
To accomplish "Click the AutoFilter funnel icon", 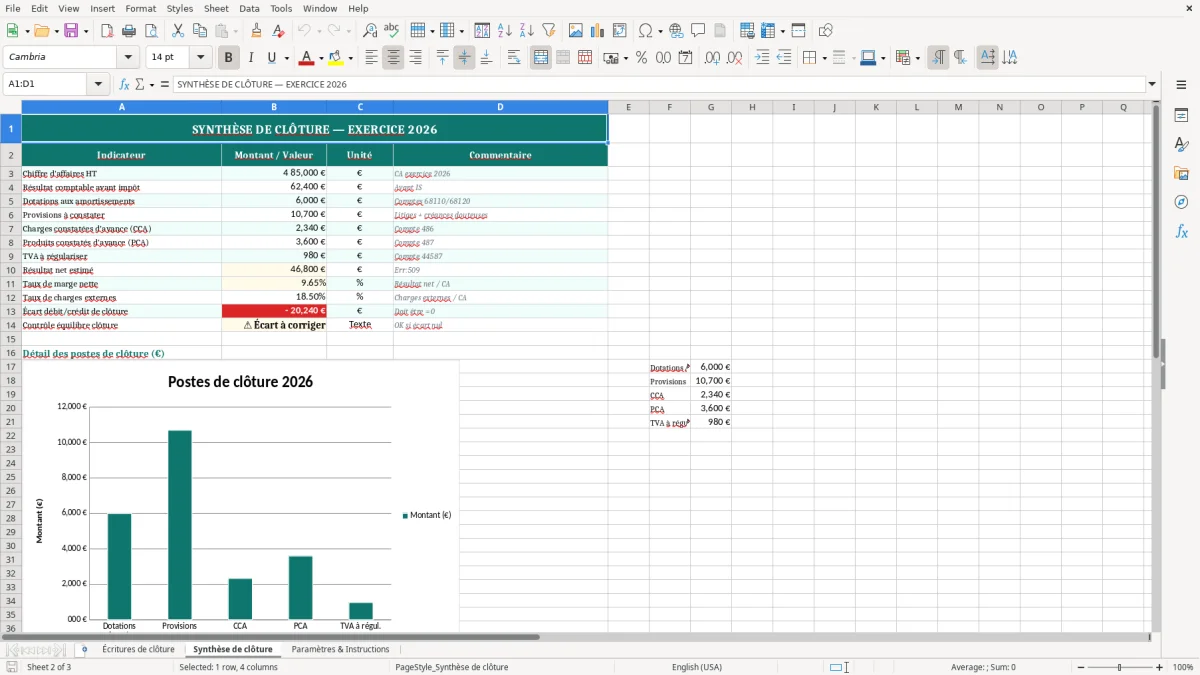I will pos(548,31).
